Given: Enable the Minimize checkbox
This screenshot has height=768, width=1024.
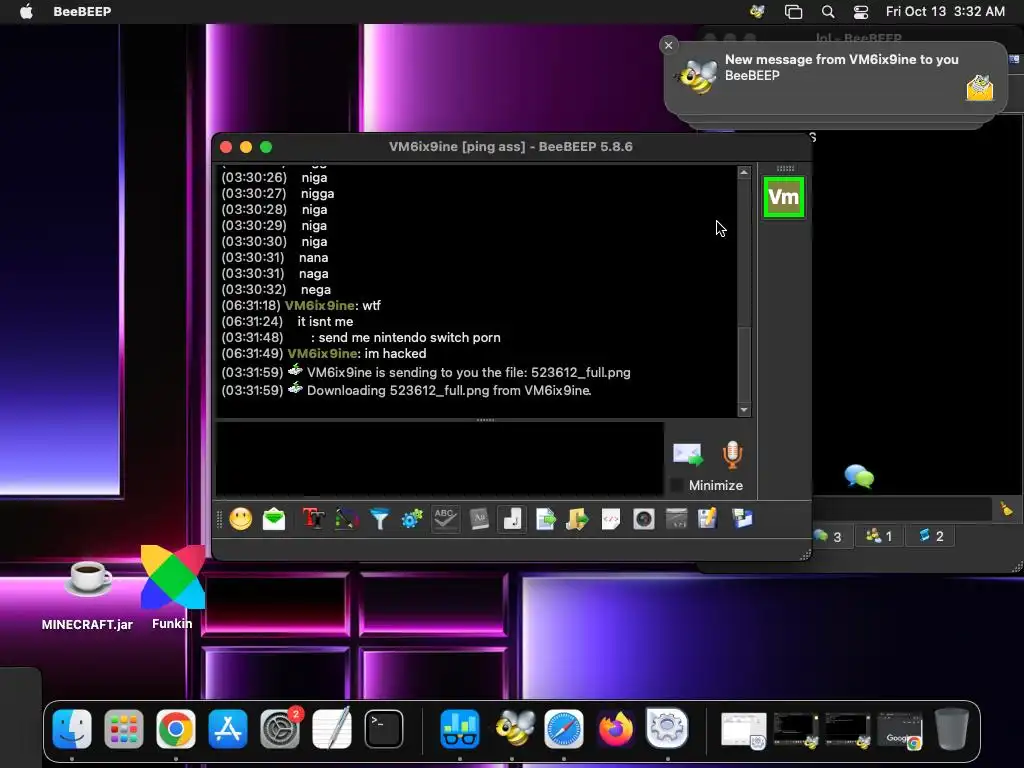Looking at the screenshot, I should click(677, 485).
